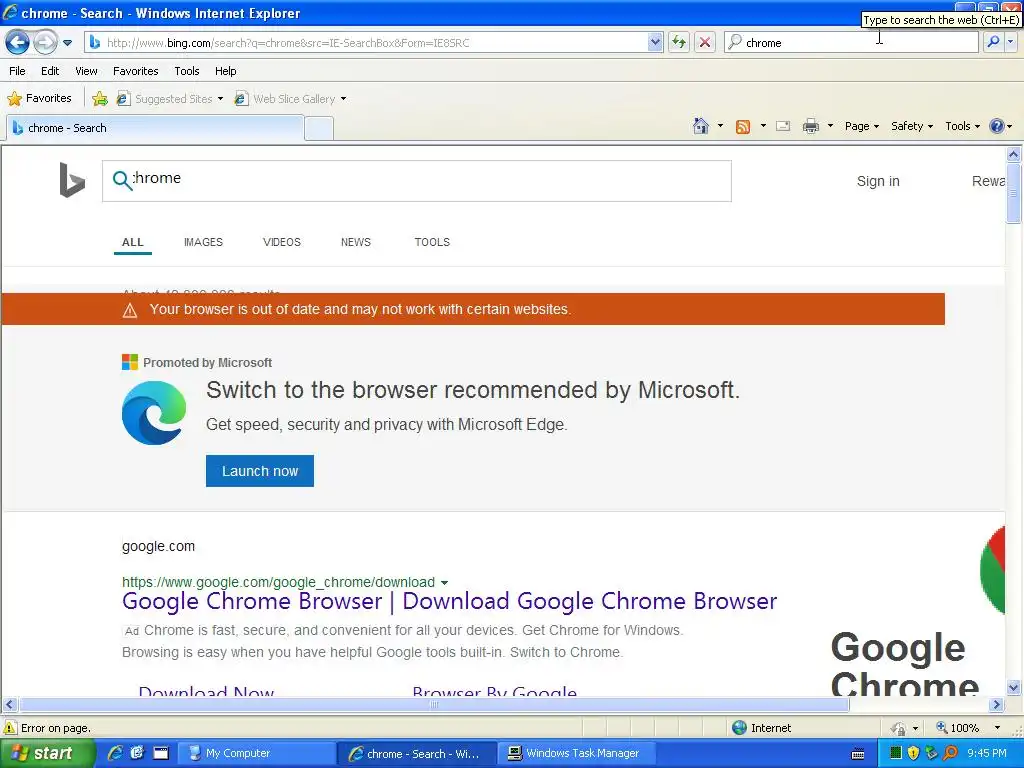Open the Tools menu in menu bar
This screenshot has height=768, width=1024.
187,71
